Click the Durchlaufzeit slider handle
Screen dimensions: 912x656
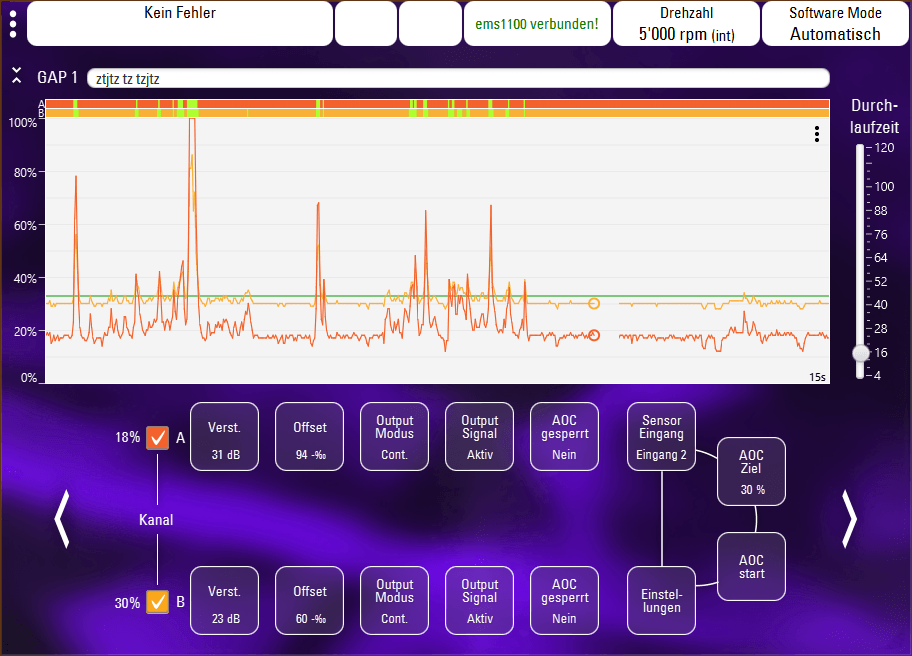861,353
